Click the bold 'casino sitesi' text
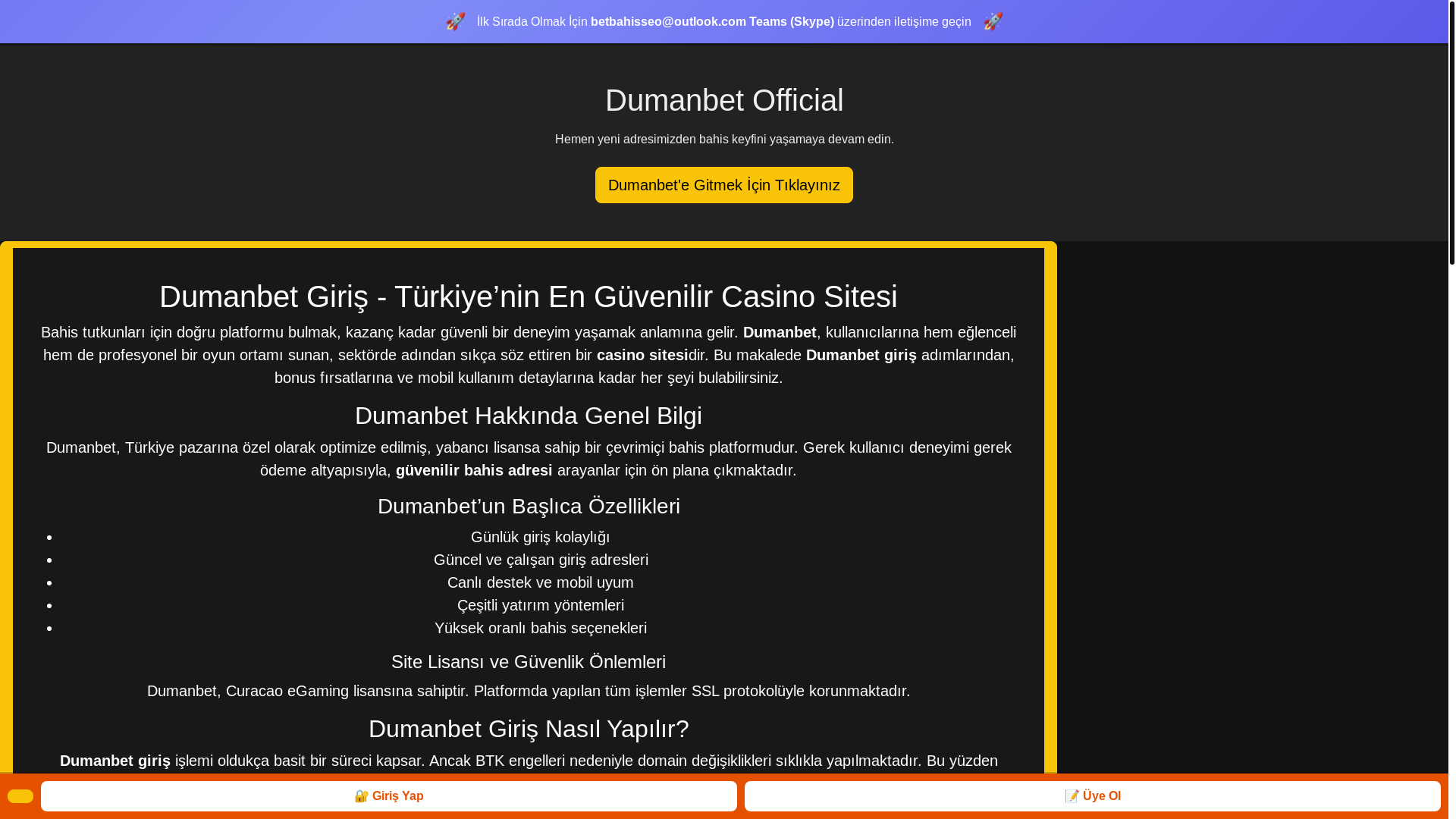 click(642, 355)
